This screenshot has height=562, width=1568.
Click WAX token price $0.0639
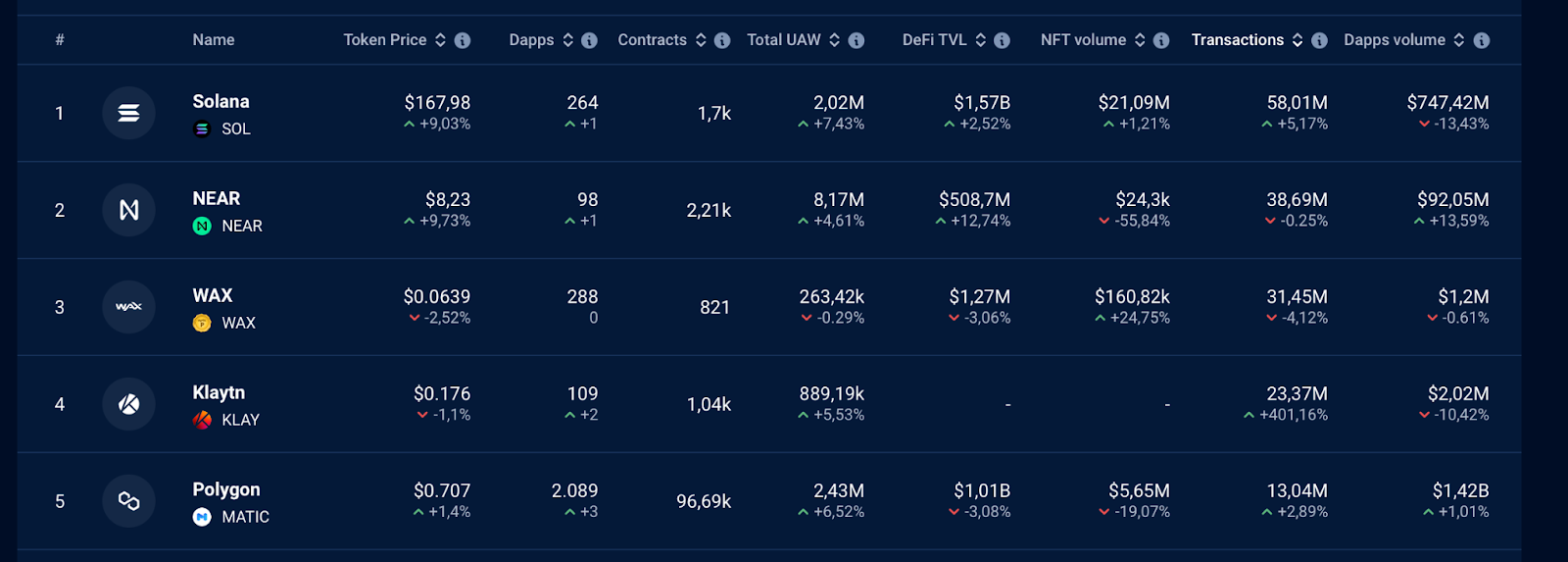coord(437,296)
